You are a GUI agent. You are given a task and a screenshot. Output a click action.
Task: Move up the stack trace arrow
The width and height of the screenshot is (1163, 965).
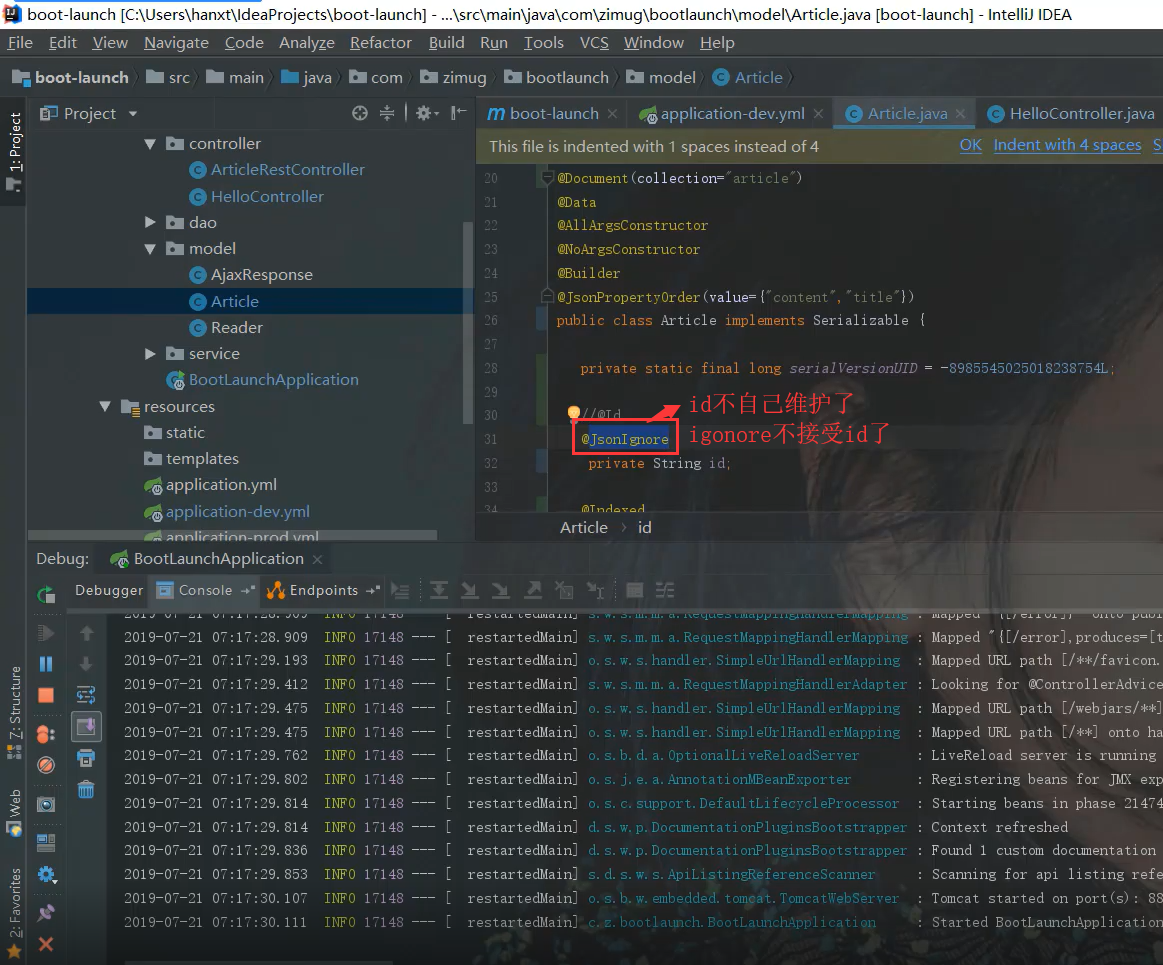(86, 633)
